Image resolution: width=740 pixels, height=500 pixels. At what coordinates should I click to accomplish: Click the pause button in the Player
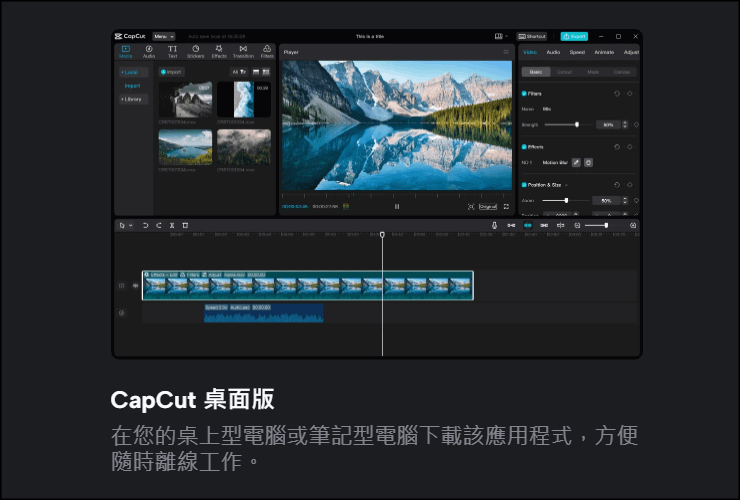tap(397, 206)
